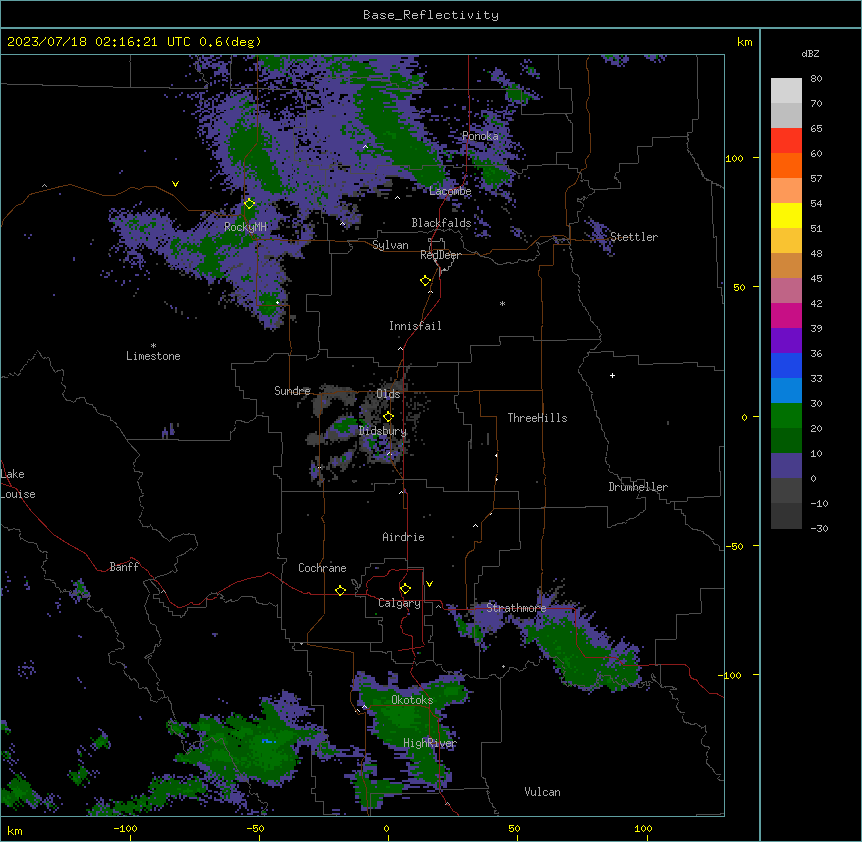
Task: Select the yellow diamond marker below Olds
Action: click(x=388, y=417)
